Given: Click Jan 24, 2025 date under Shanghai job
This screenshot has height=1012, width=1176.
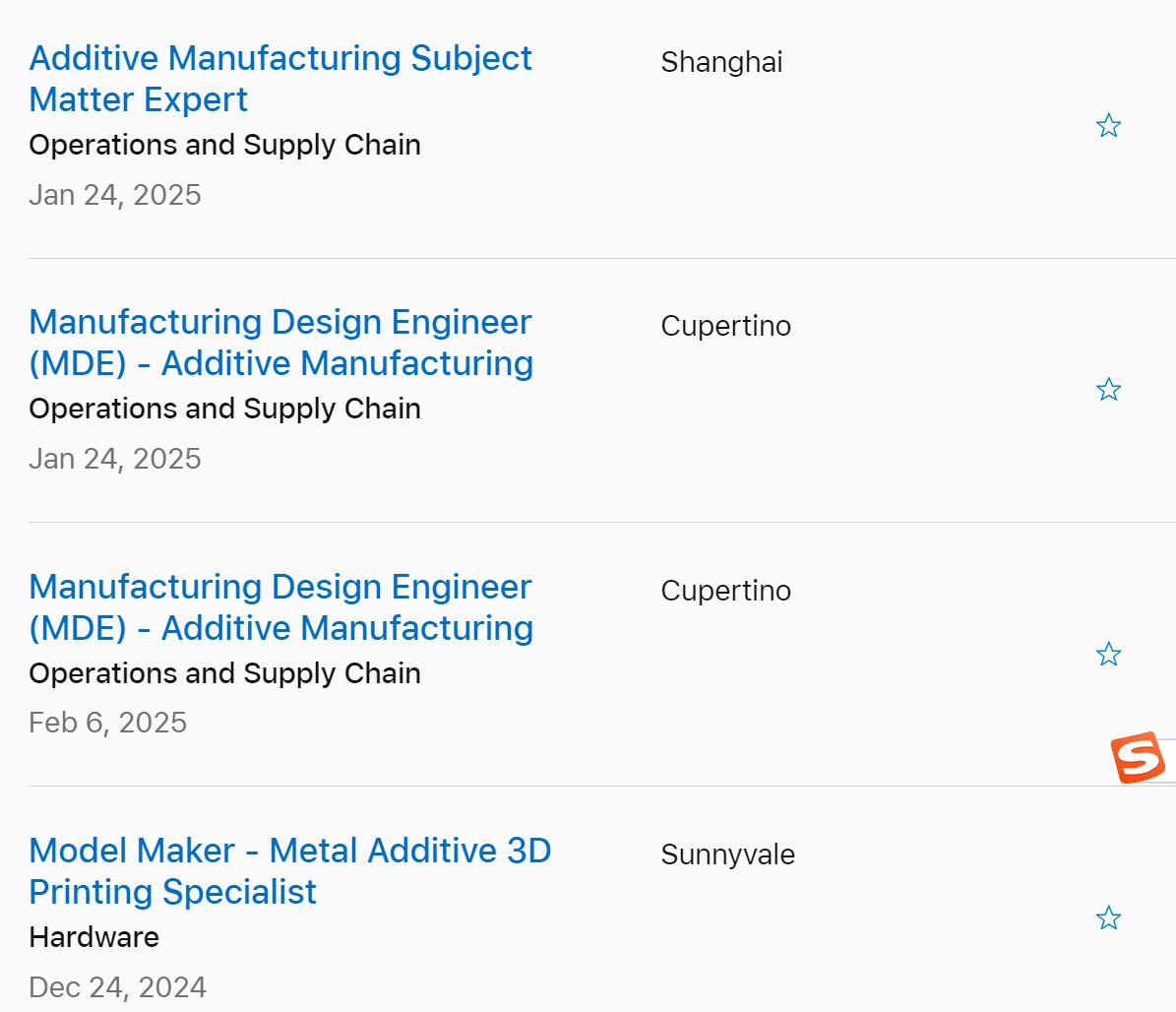Looking at the screenshot, I should click(x=114, y=195).
